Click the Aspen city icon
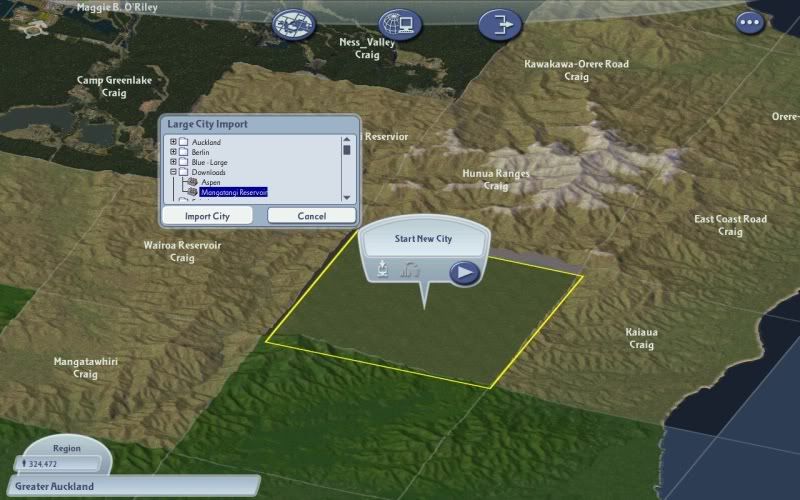The image size is (800, 500). (x=192, y=182)
